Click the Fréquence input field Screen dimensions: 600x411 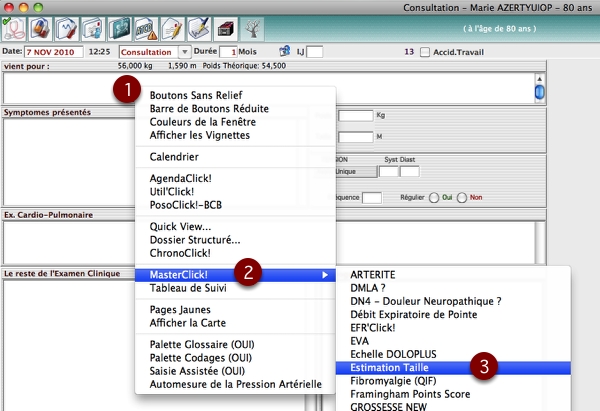point(372,198)
